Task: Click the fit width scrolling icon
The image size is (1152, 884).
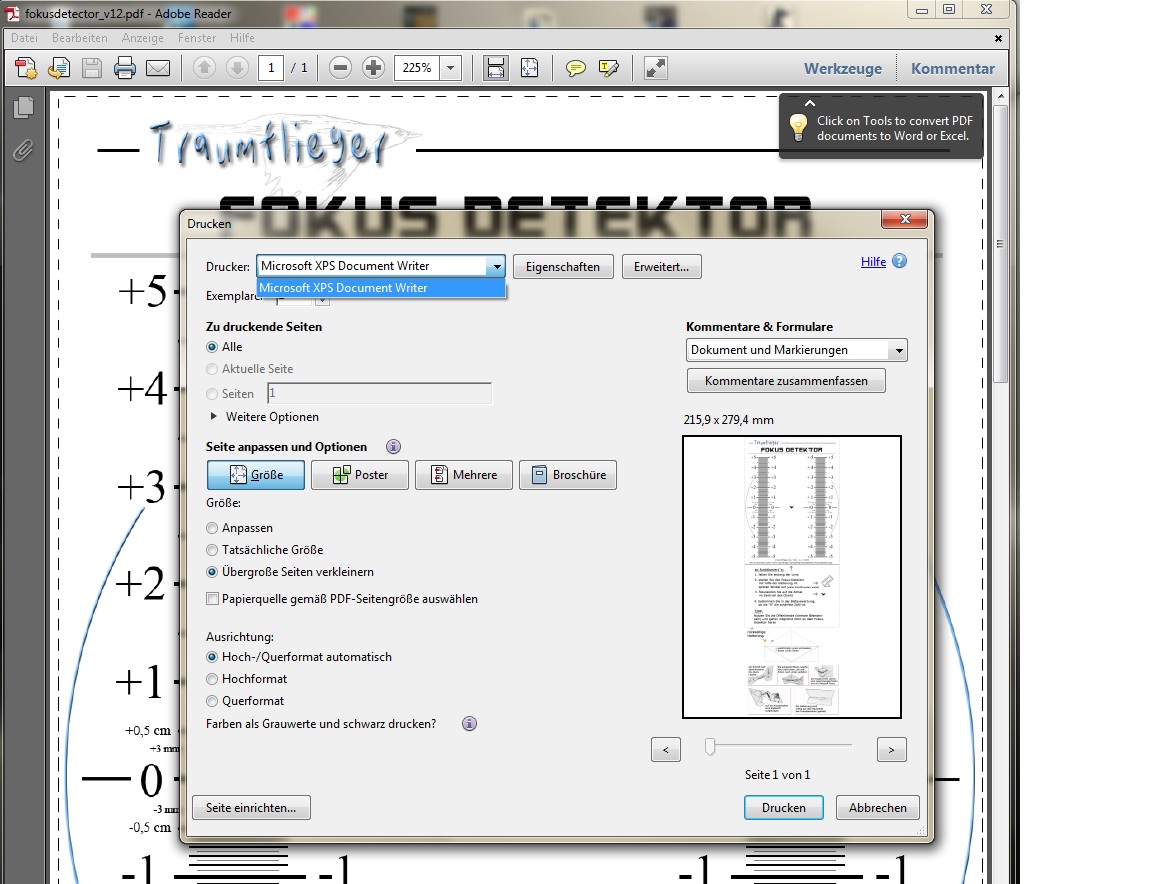Action: click(496, 68)
